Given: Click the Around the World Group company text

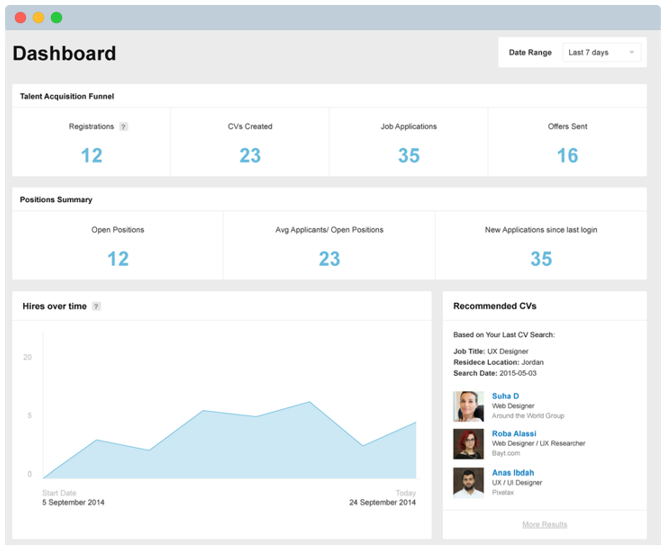Looking at the screenshot, I should [x=528, y=416].
